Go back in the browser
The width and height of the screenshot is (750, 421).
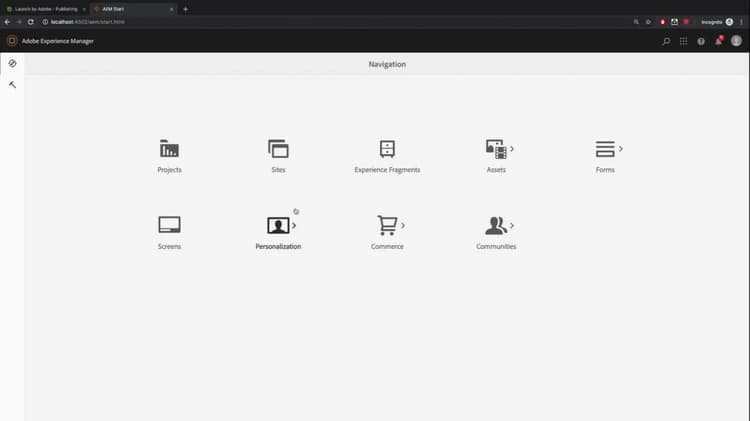7,22
